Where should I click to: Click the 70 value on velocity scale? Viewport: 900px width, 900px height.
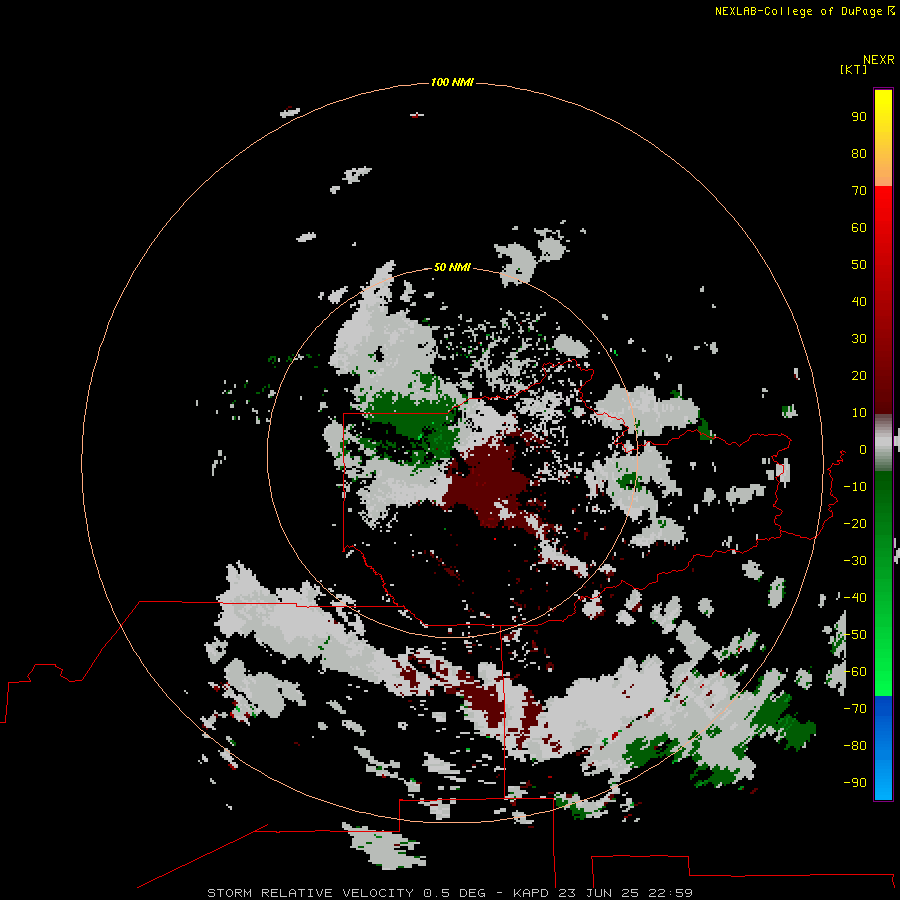click(859, 191)
